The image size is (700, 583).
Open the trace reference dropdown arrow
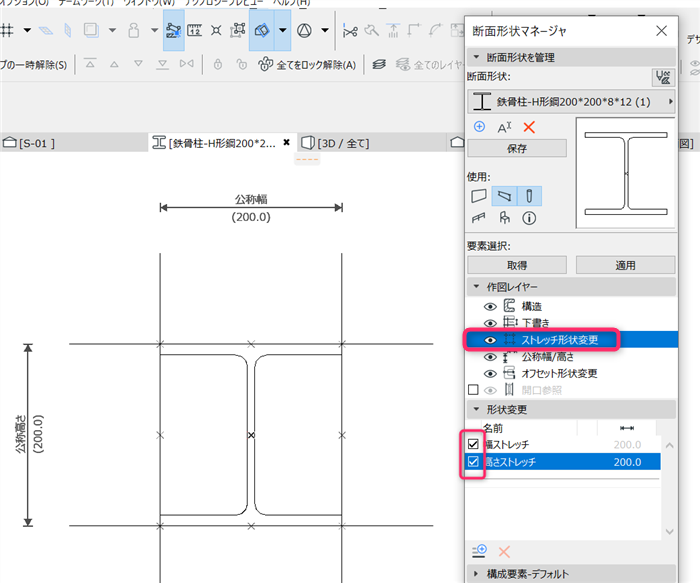[x=282, y=30]
